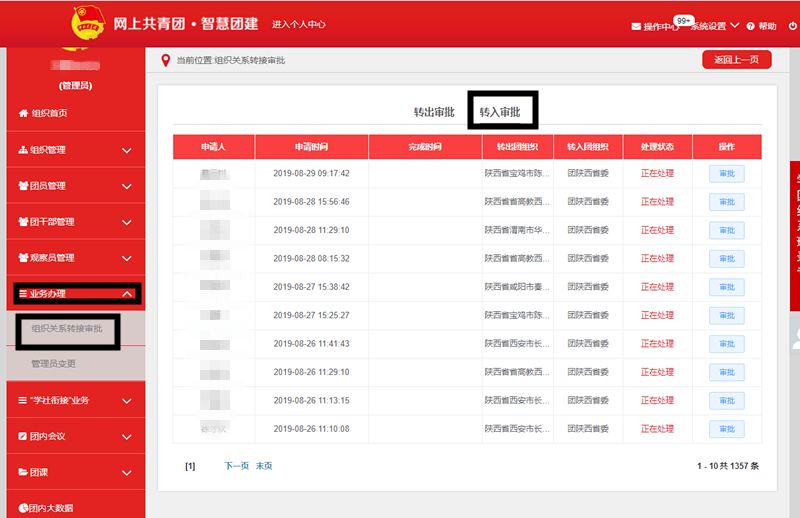The height and width of the screenshot is (518, 800).
Task: Click the current page number [1]
Action: (x=190, y=466)
